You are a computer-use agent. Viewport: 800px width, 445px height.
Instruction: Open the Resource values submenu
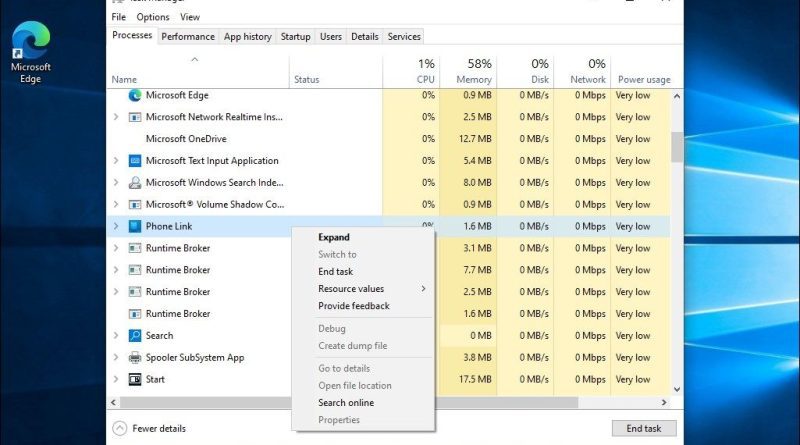(364, 289)
